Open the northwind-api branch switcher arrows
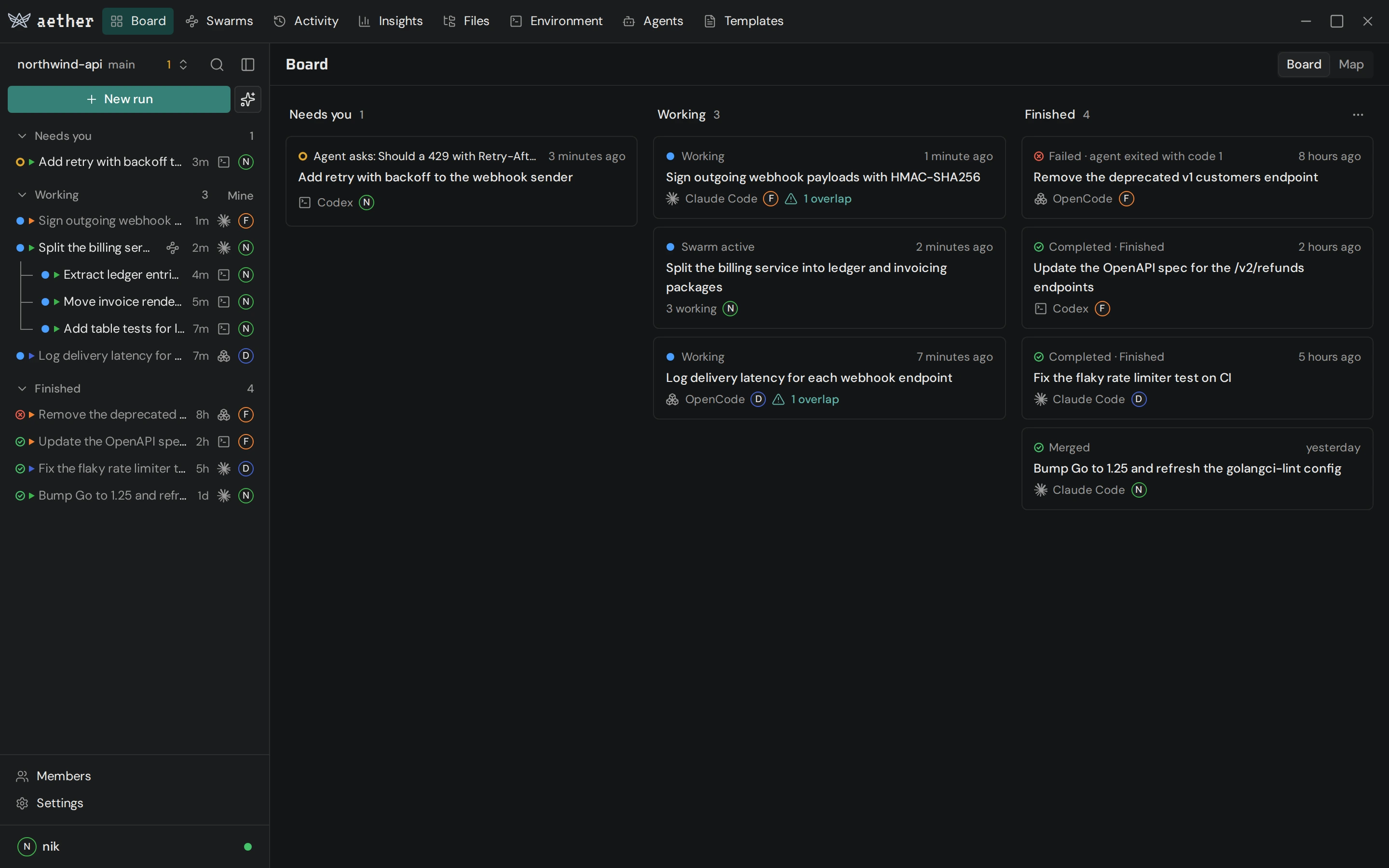This screenshot has height=868, width=1389. pos(183,64)
